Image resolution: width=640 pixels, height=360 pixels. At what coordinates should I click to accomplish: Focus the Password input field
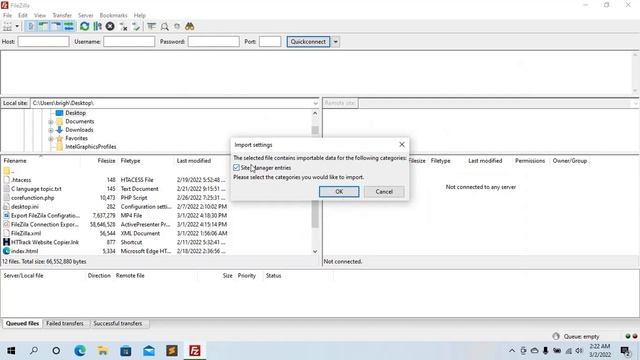[x=213, y=42]
